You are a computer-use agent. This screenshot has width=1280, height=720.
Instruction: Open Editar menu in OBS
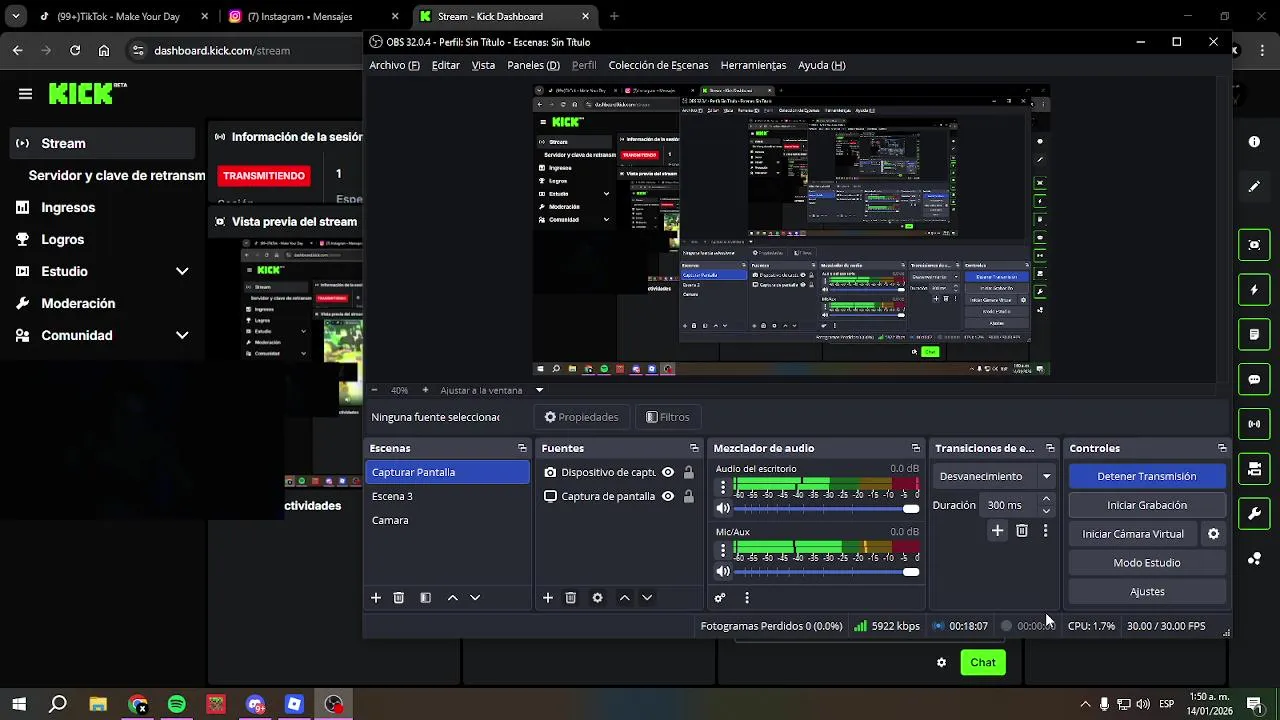pos(446,65)
